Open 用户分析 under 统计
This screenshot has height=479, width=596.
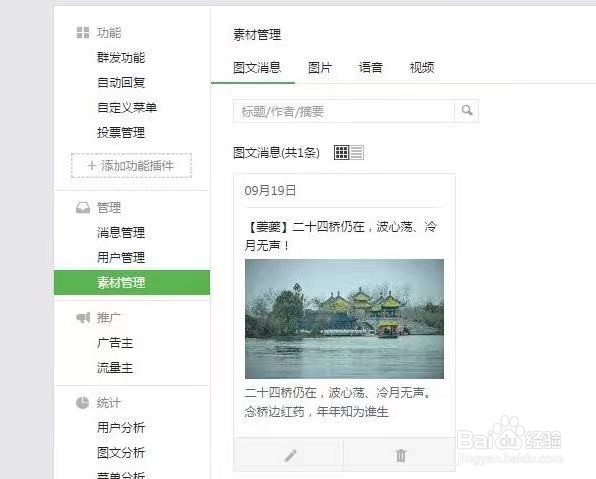tap(121, 427)
